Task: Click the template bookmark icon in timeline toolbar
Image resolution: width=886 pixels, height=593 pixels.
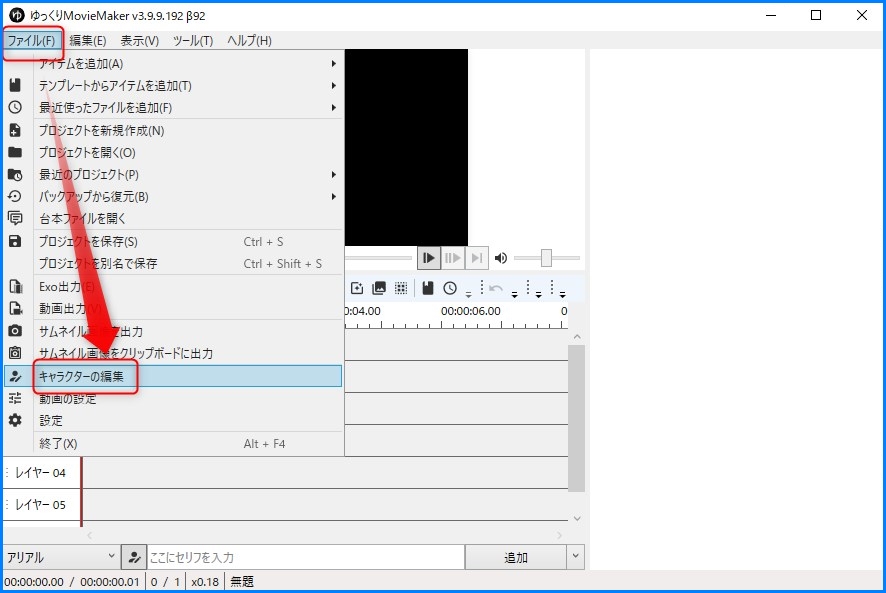Action: coord(428,288)
